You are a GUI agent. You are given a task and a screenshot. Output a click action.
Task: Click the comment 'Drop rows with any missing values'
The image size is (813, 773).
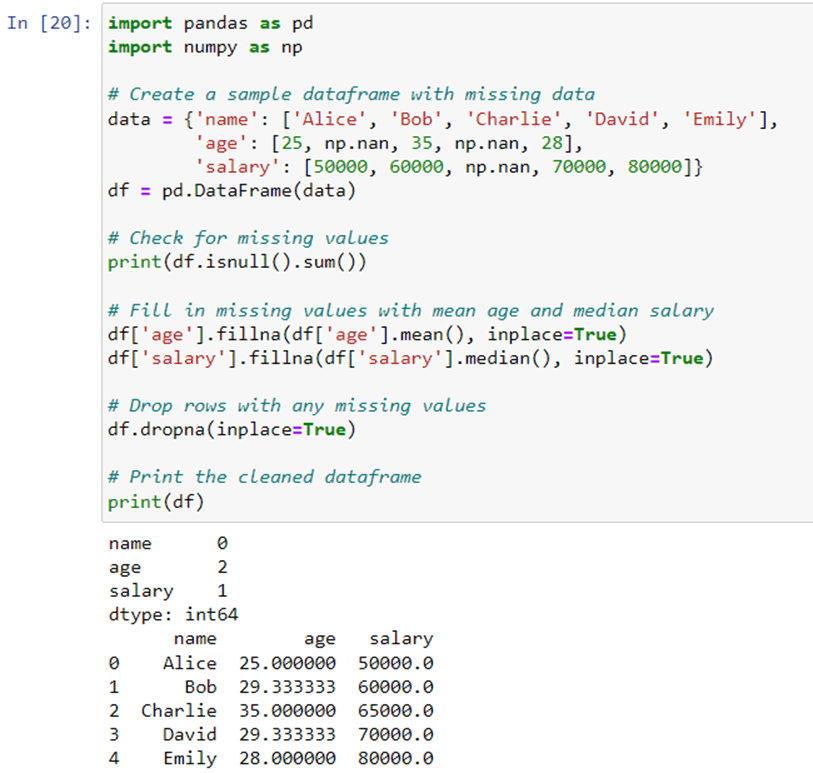click(x=297, y=406)
